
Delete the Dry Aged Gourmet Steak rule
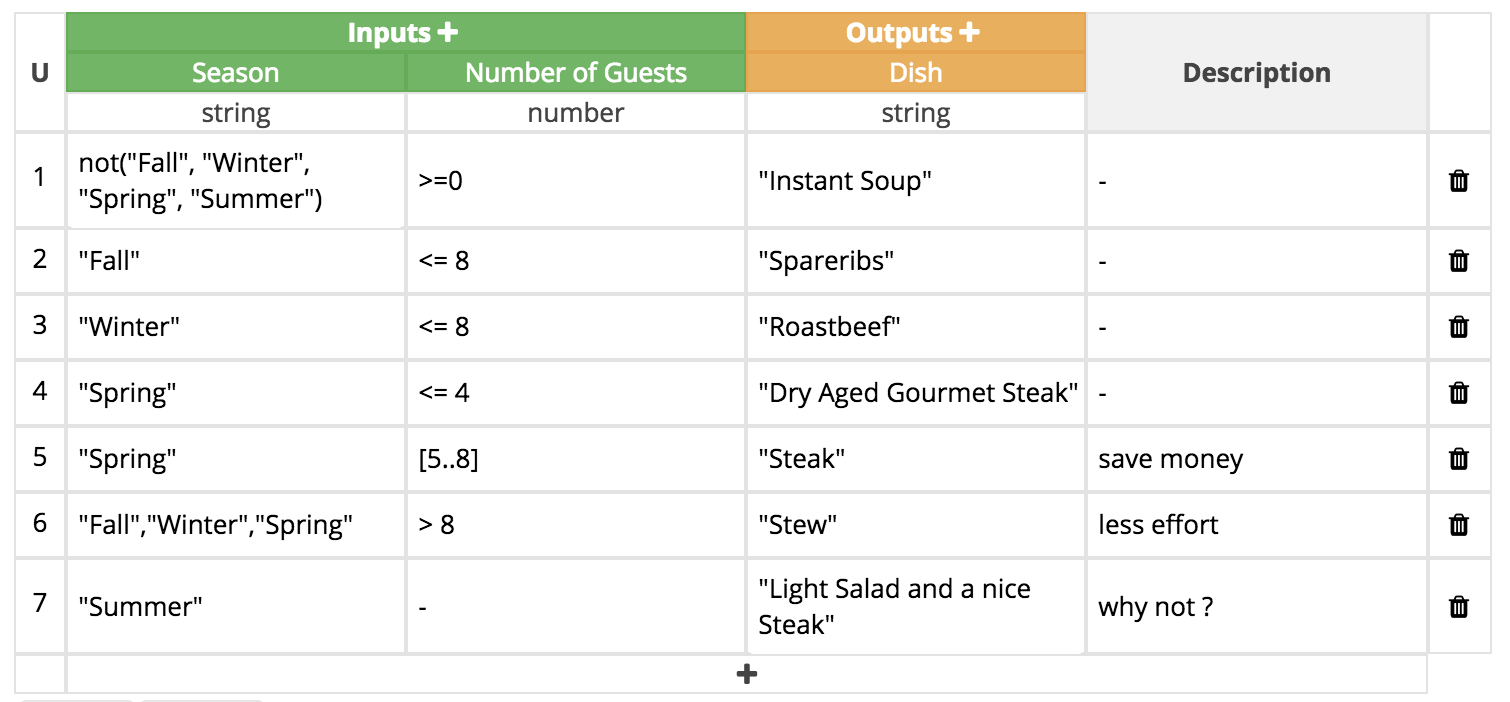[1459, 393]
